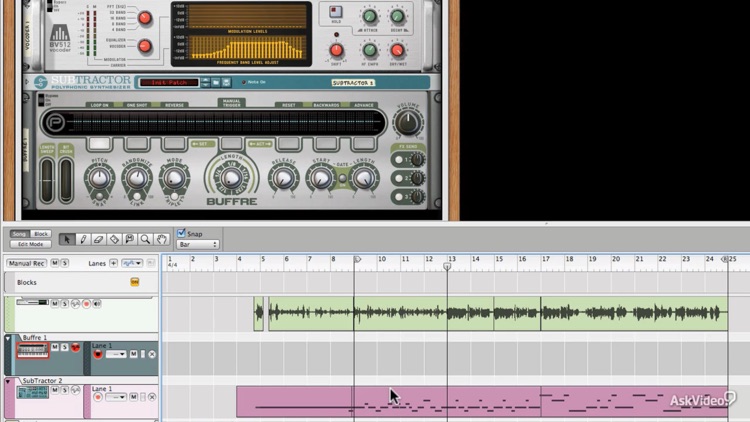Image resolution: width=750 pixels, height=422 pixels.
Task: Open SubTractor 2 Lane 1 dropdown
Action: tap(116, 397)
